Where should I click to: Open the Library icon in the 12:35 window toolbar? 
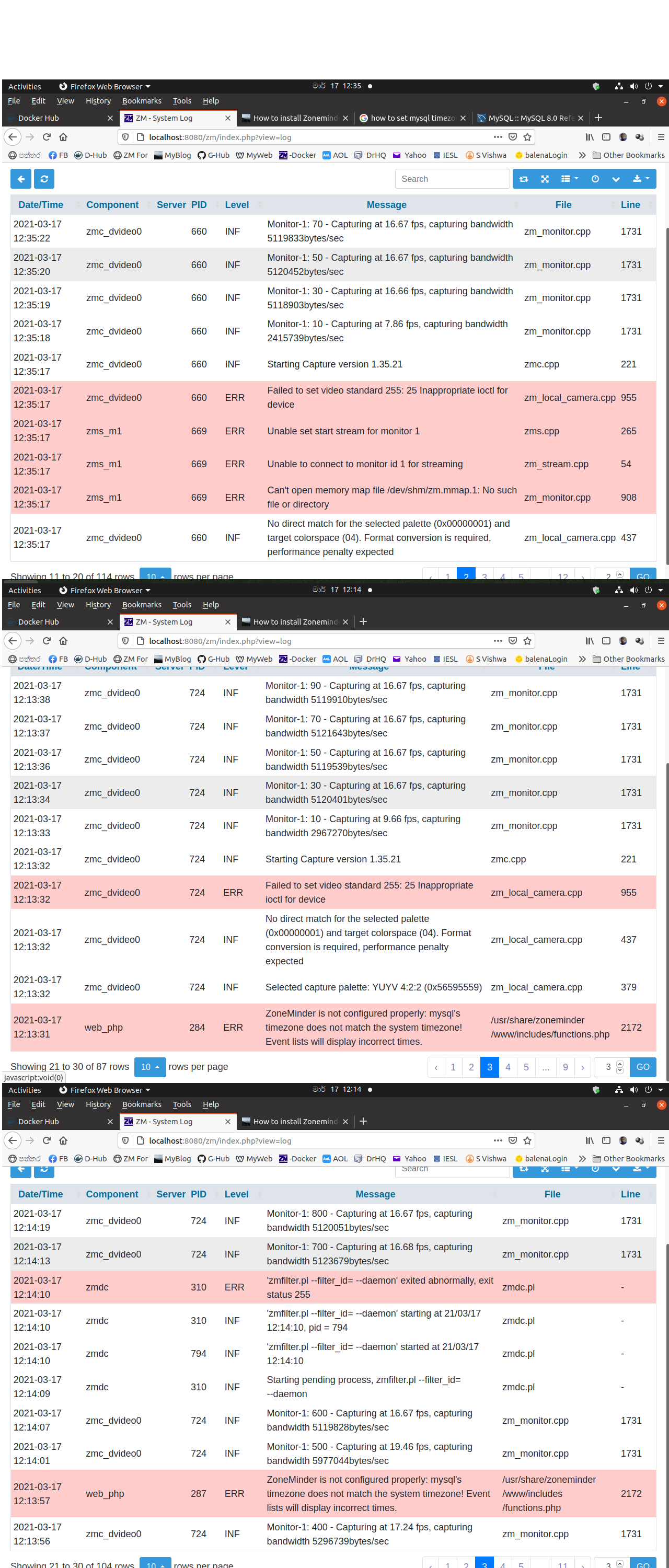tap(589, 137)
